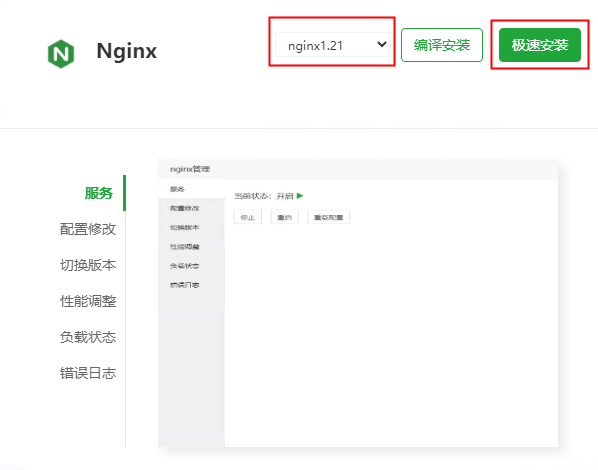Select small 切换版本 item in nginx管理 preview

(185, 227)
